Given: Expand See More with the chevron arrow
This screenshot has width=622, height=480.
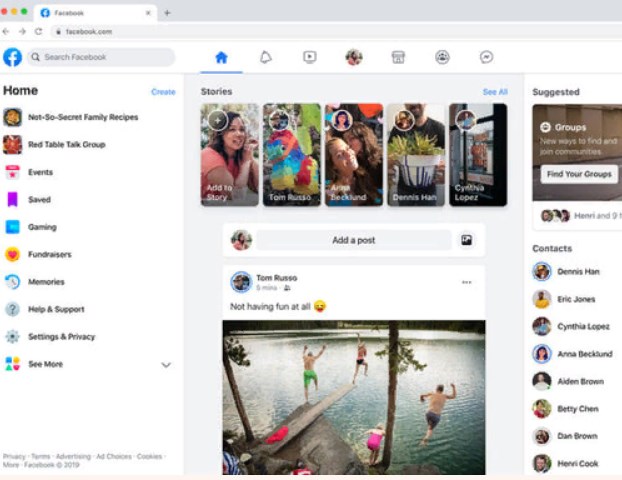Looking at the screenshot, I should pyautogui.click(x=166, y=365).
